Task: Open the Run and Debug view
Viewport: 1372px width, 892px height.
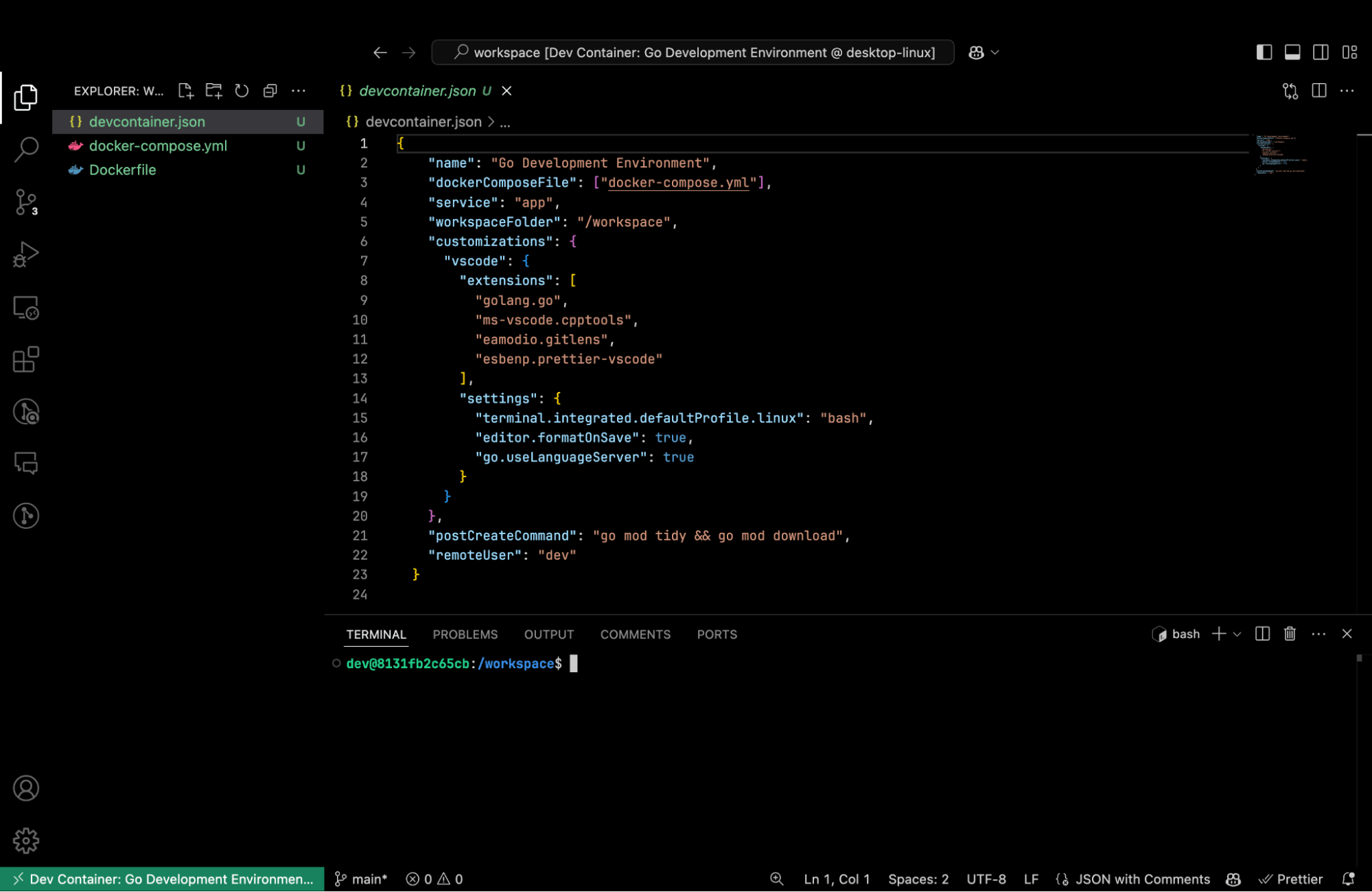Action: click(x=26, y=254)
